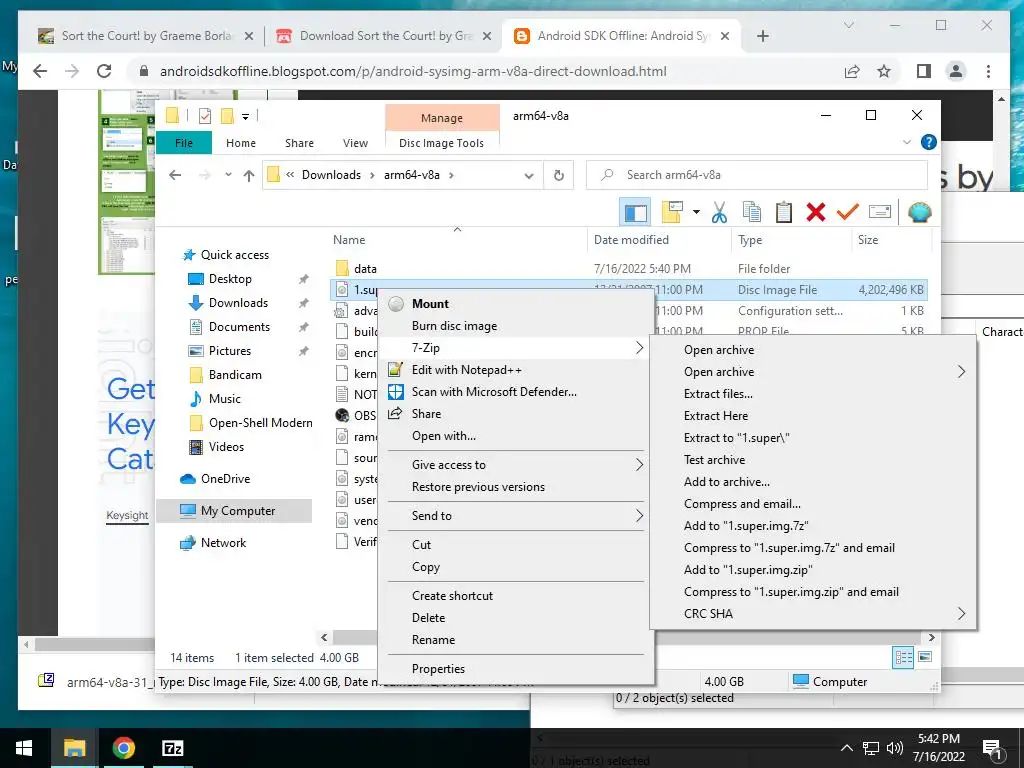
Task: Open Desktop in Quick access
Action: tap(230, 279)
